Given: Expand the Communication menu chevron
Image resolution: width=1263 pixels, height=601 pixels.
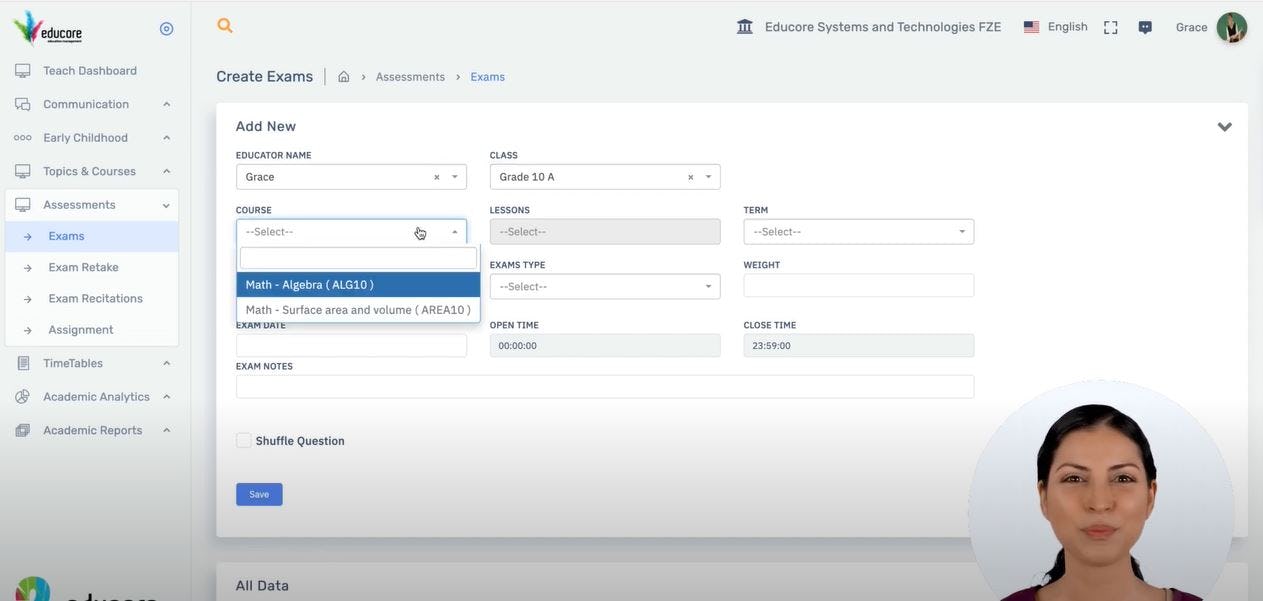Looking at the screenshot, I should [x=166, y=104].
